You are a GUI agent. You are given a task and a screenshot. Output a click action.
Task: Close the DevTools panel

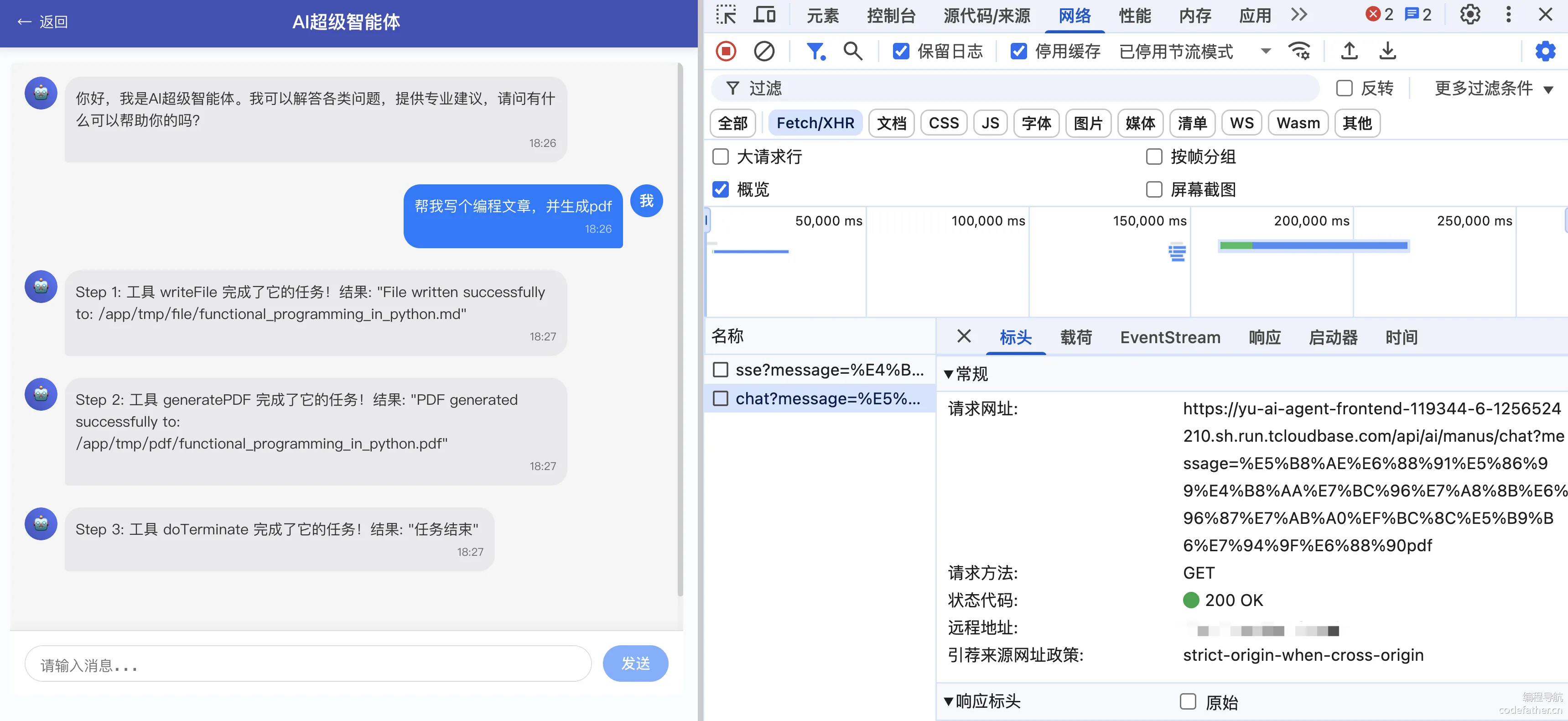click(1546, 15)
